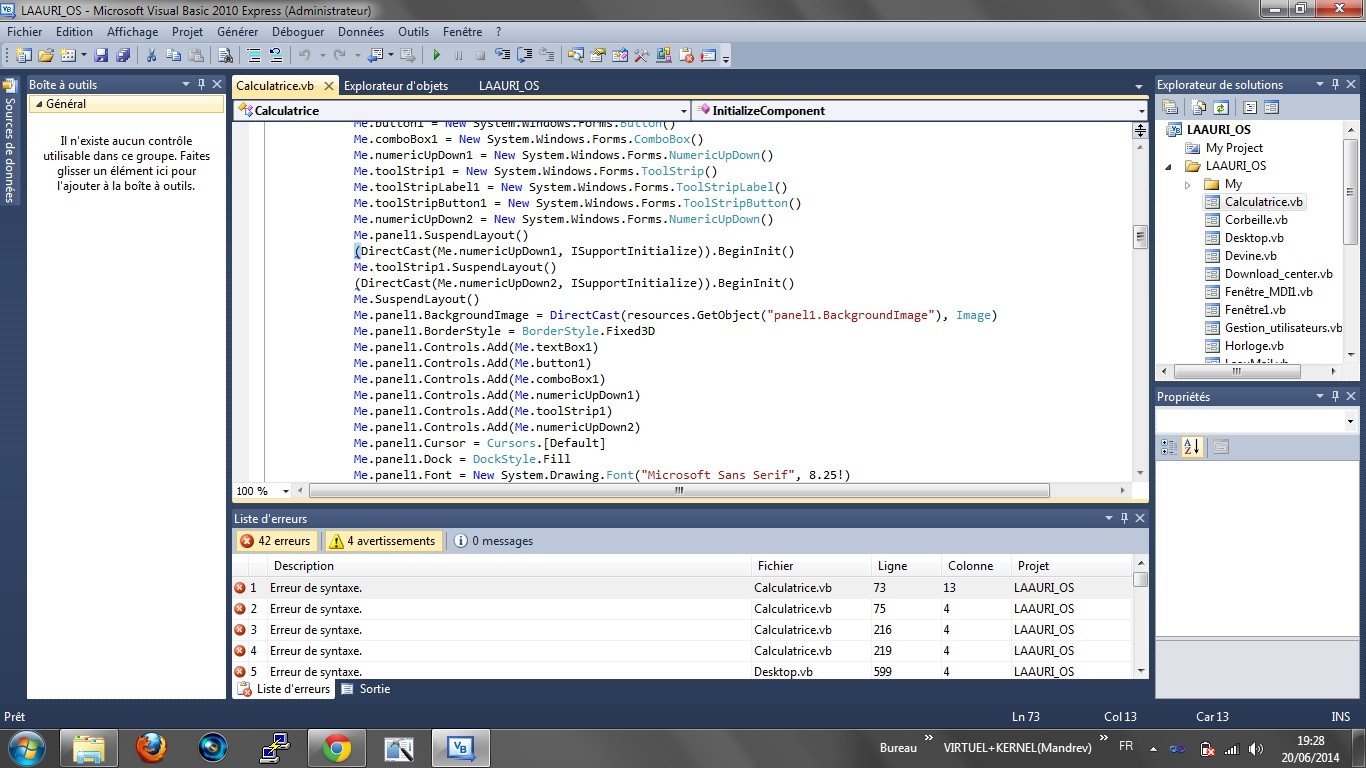Switch to the LAAURI_OS editor tab
This screenshot has width=1366, height=768.
509,86
